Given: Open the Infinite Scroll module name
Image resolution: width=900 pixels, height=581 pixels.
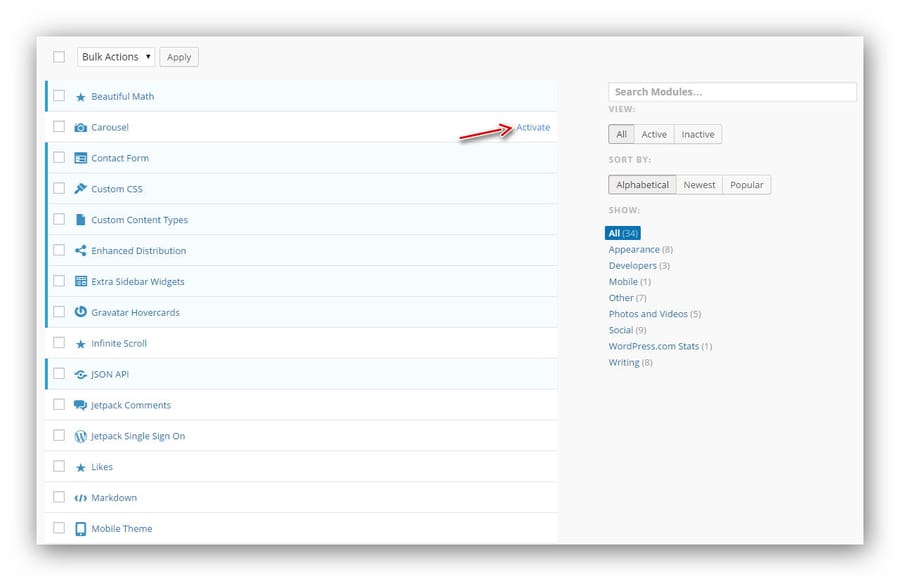Looking at the screenshot, I should 119,343.
